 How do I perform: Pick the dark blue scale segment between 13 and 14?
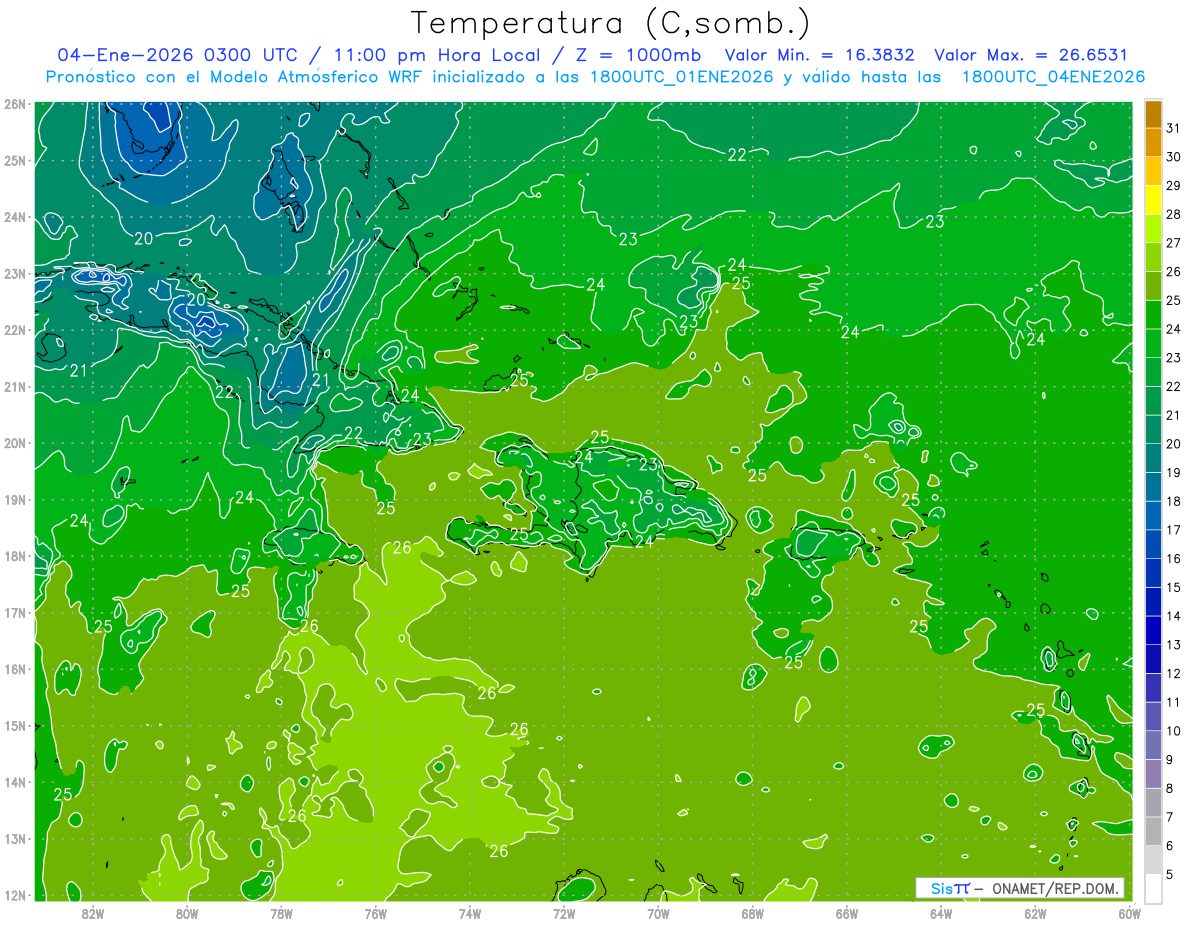pos(1153,630)
